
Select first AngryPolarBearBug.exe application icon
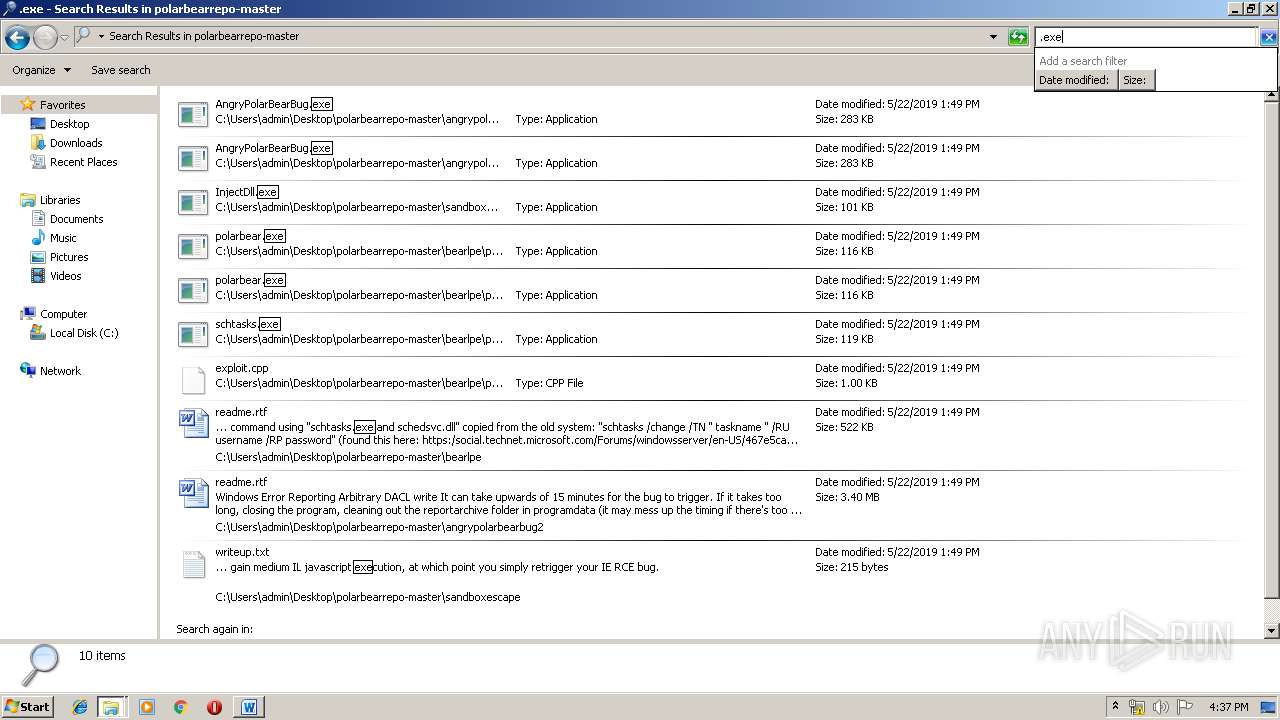tap(193, 114)
